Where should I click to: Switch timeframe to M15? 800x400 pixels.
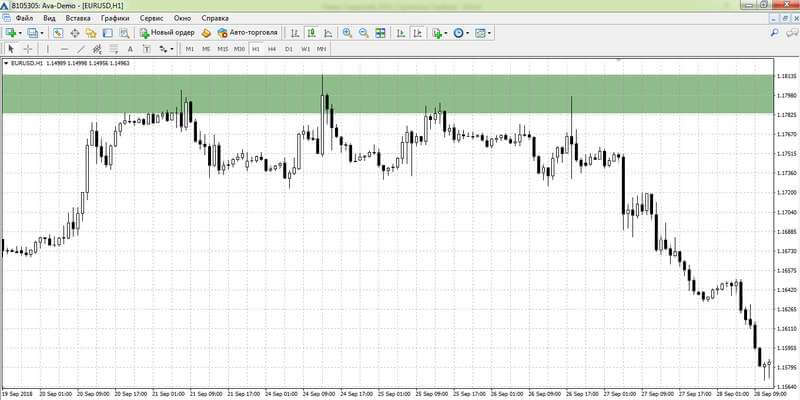(222, 49)
